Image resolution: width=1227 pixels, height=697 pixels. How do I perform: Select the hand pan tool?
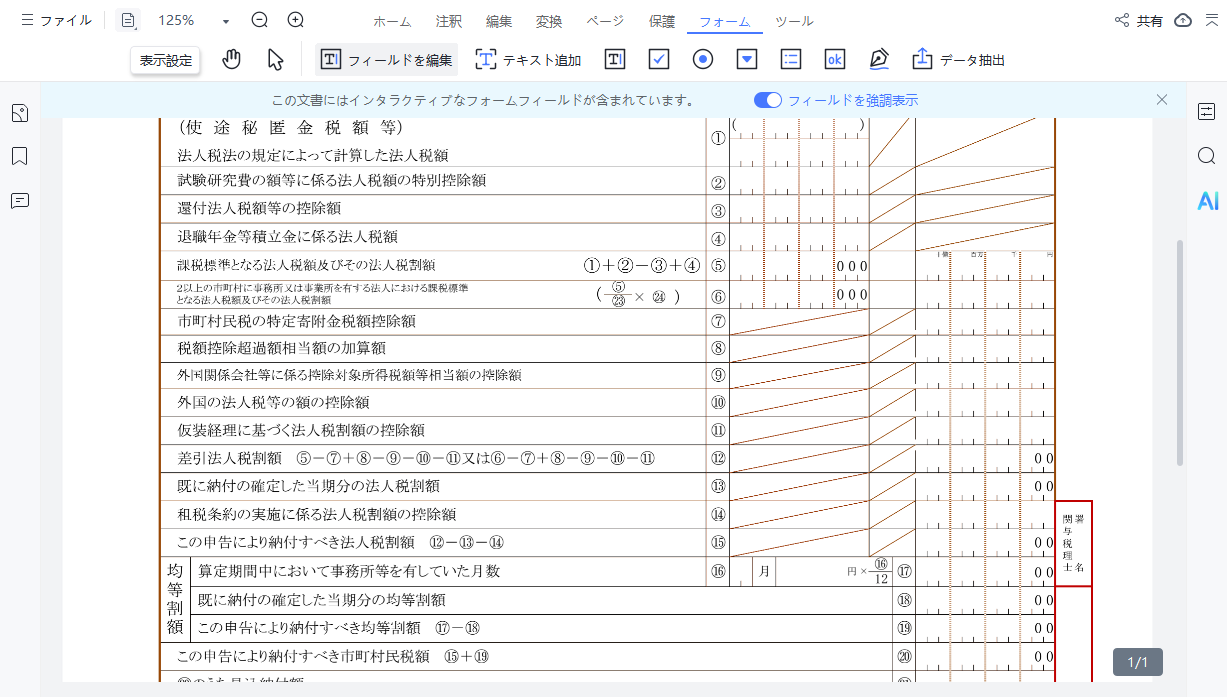[x=232, y=60]
